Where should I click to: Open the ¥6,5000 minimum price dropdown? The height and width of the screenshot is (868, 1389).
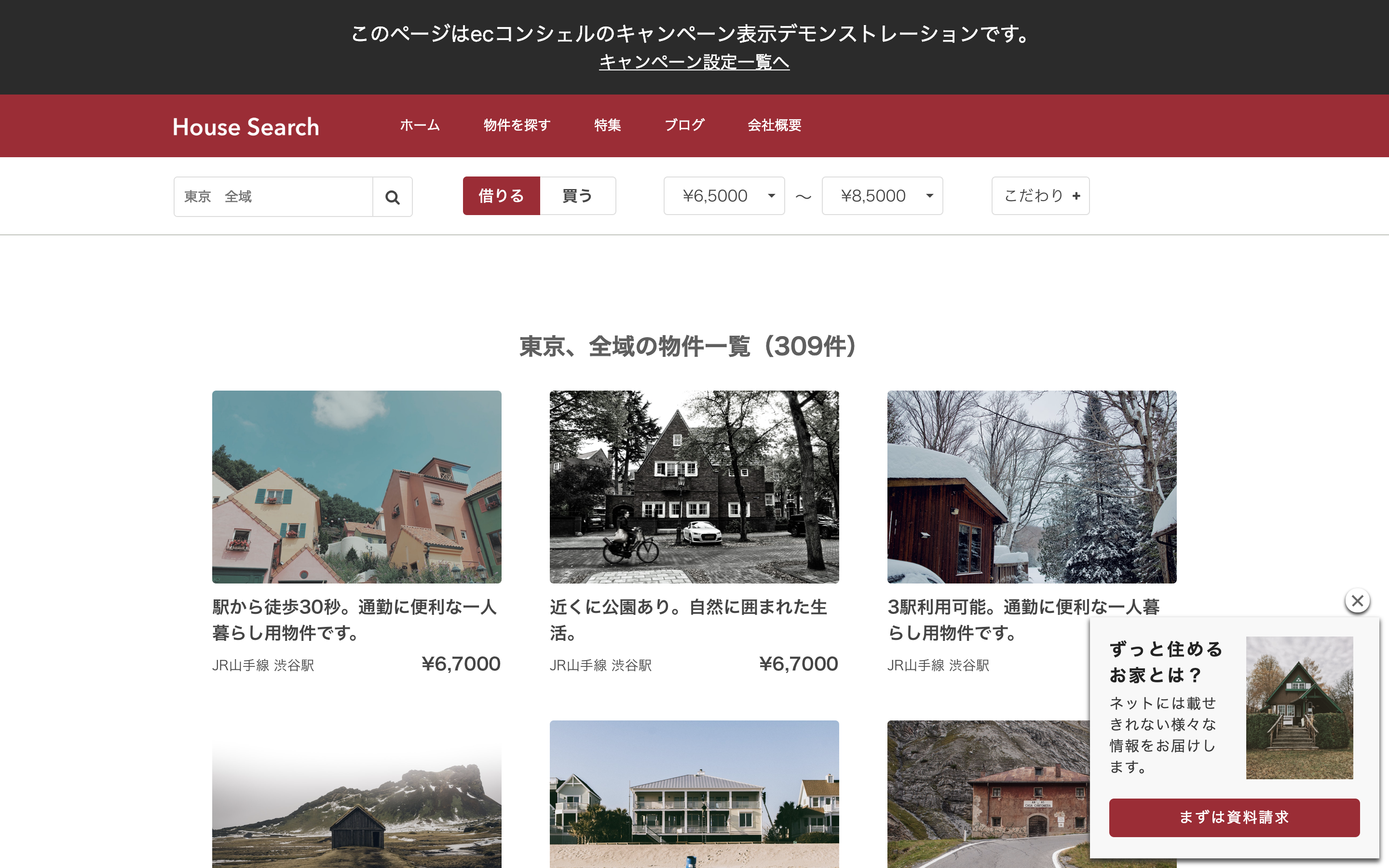click(x=724, y=196)
